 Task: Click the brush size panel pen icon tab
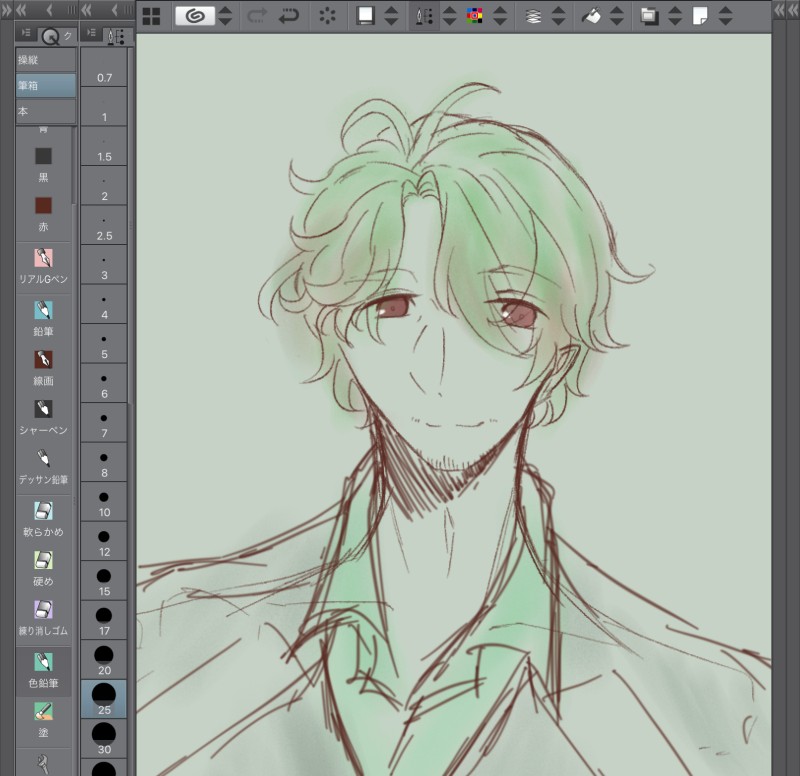click(x=115, y=36)
